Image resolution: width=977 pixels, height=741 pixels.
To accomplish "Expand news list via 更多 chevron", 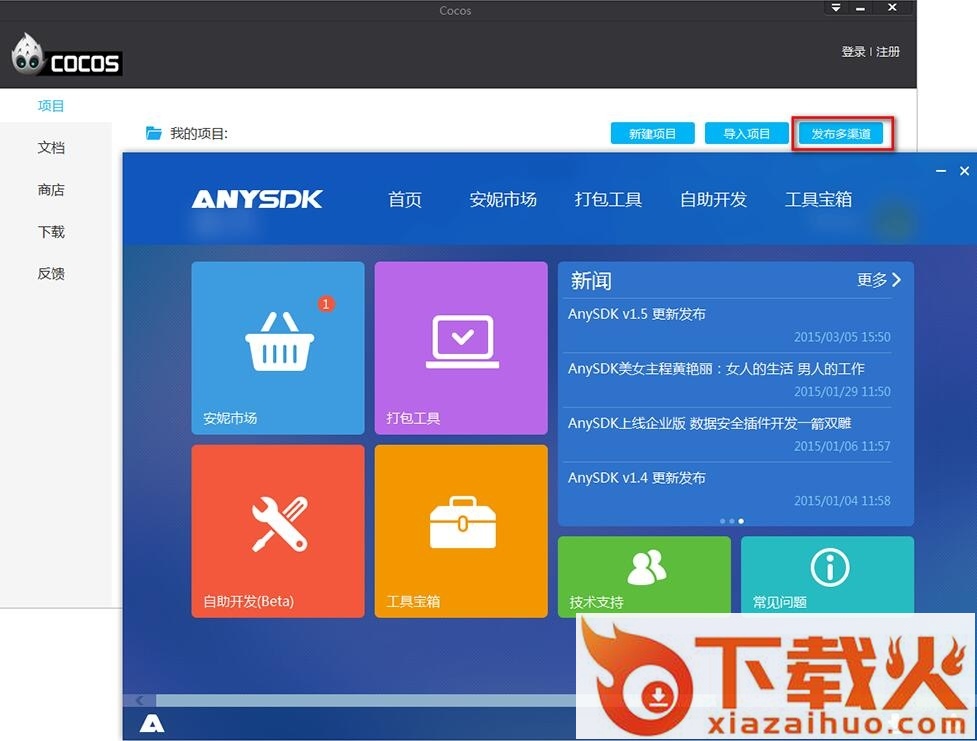I will 896,280.
